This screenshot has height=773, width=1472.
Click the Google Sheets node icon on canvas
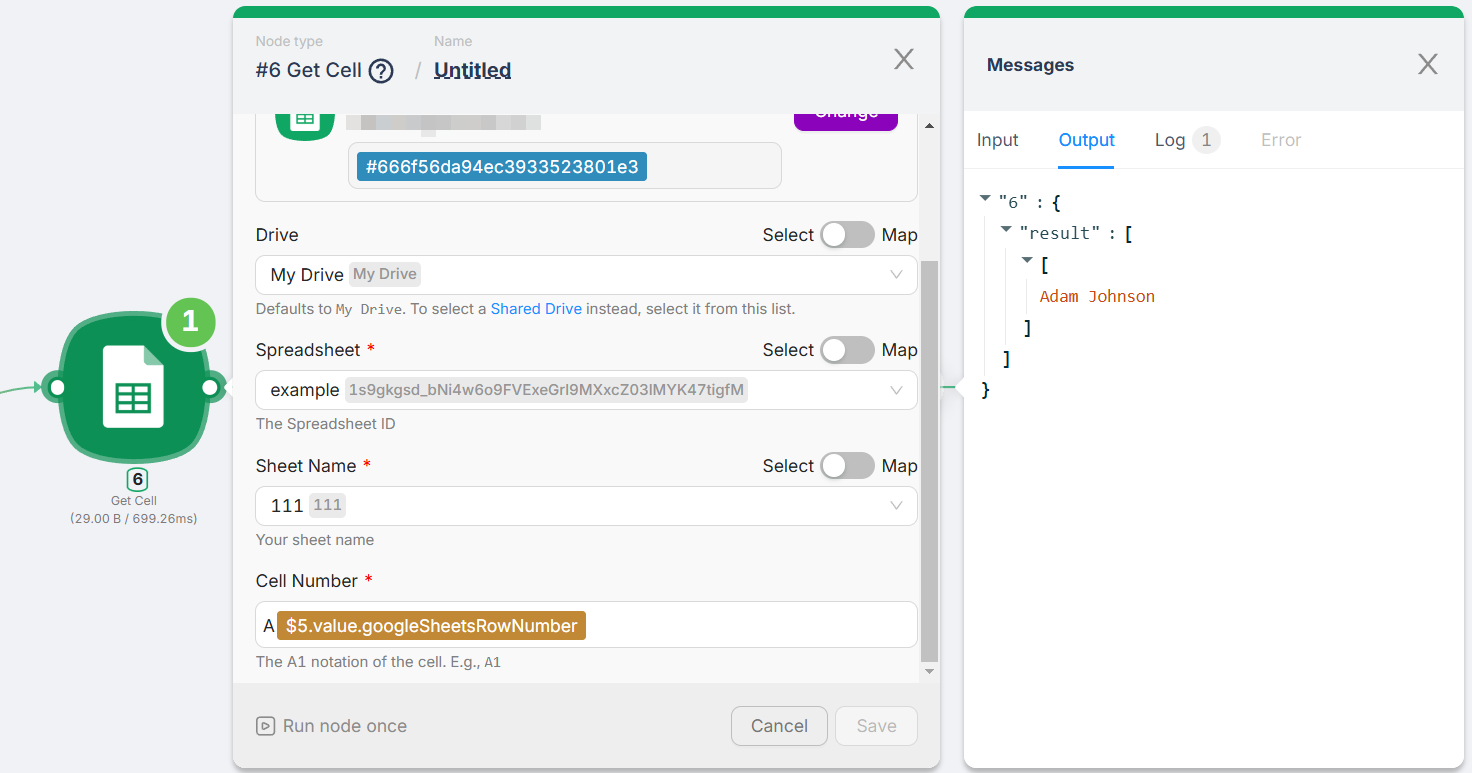point(133,388)
